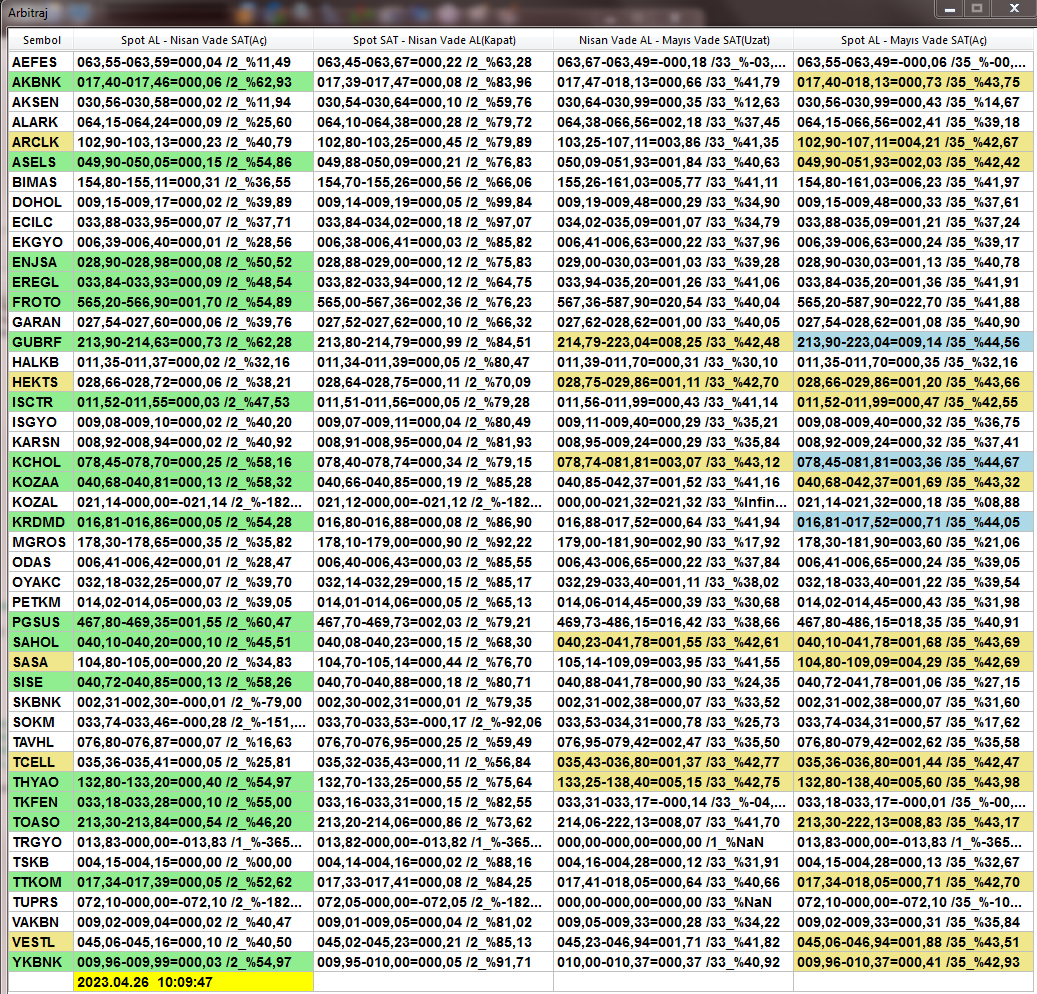Click YKBNK cell '009,95-010,00=000,05 /2_%91,71'
The width and height of the screenshot is (1037, 994).
tap(433, 962)
